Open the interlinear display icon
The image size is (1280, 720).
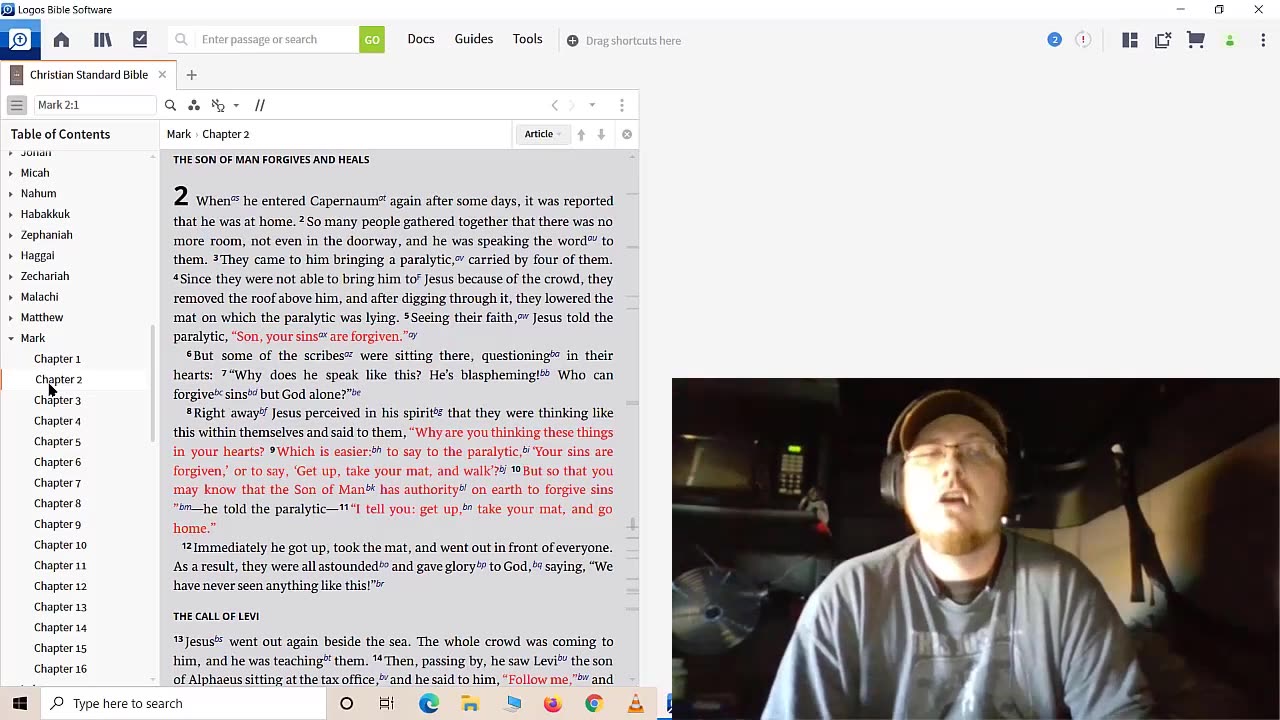218,105
